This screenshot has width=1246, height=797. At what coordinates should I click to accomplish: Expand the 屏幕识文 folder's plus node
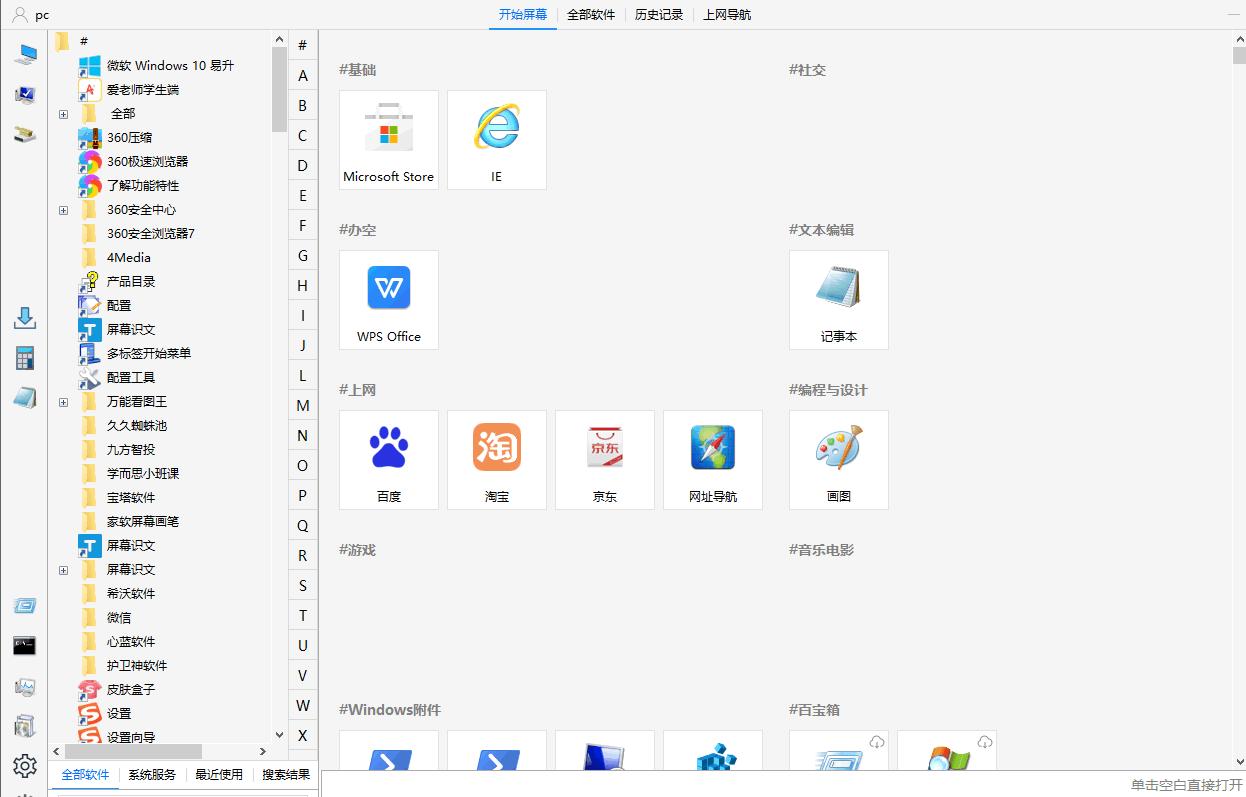pos(63,570)
